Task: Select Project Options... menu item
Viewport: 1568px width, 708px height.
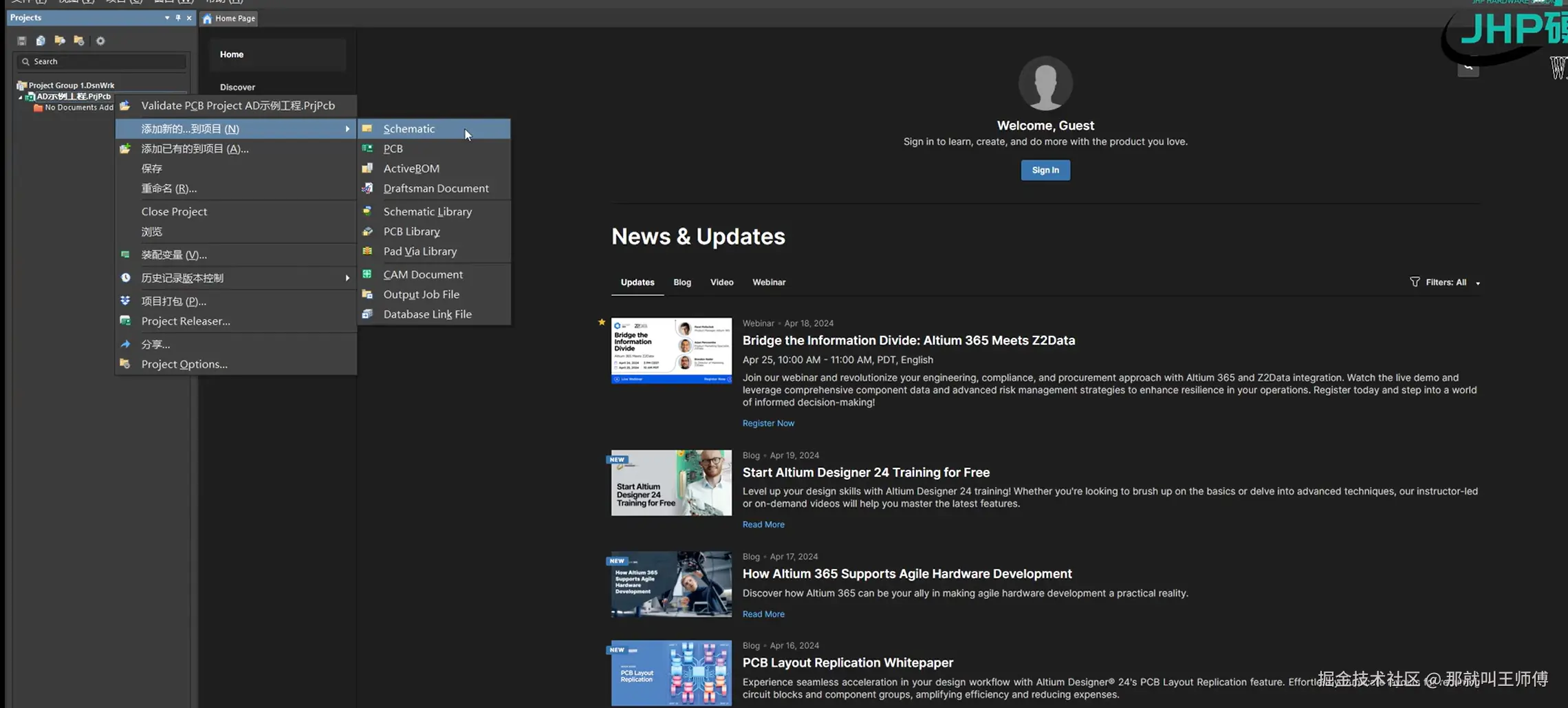Action: coord(236,364)
